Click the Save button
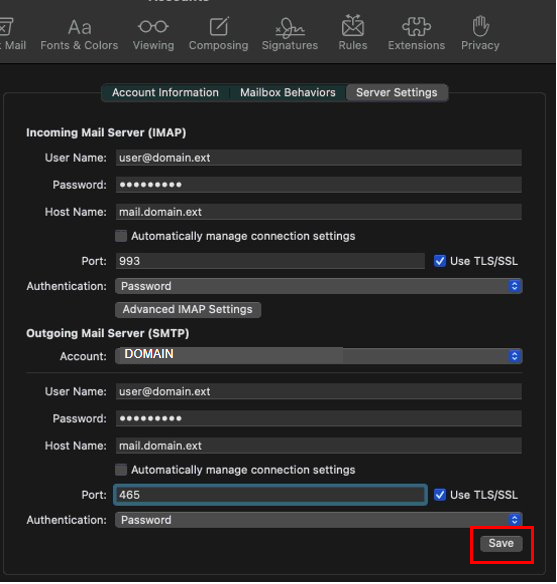The height and width of the screenshot is (584, 557). (x=501, y=543)
